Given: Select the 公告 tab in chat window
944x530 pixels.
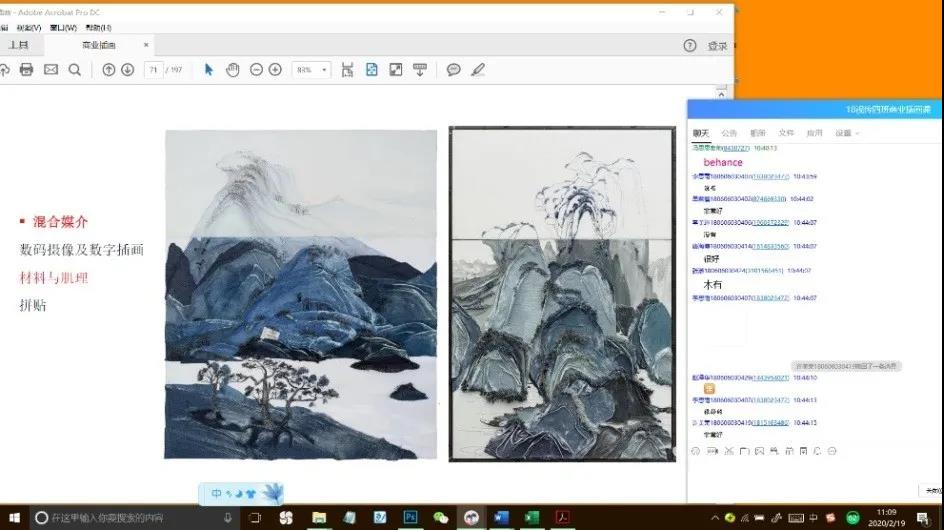Looking at the screenshot, I should pos(729,133).
